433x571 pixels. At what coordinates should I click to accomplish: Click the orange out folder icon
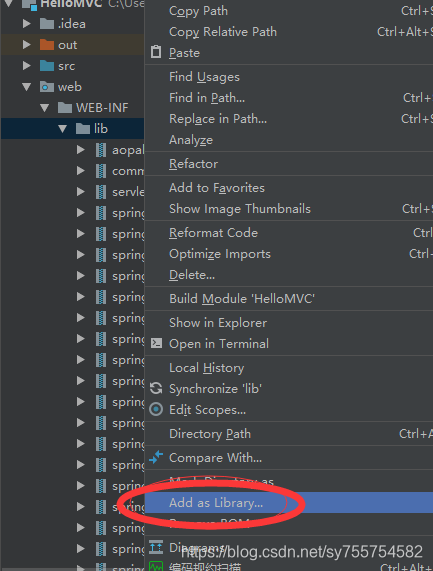tap(47, 45)
